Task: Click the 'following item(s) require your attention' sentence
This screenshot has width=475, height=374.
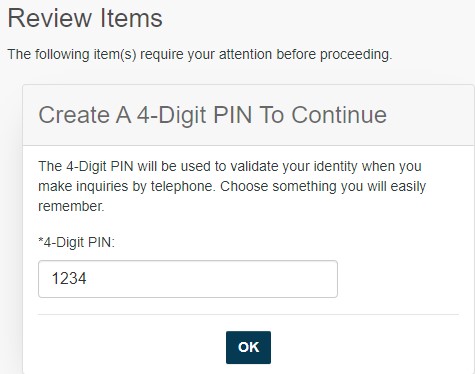Action: point(200,54)
